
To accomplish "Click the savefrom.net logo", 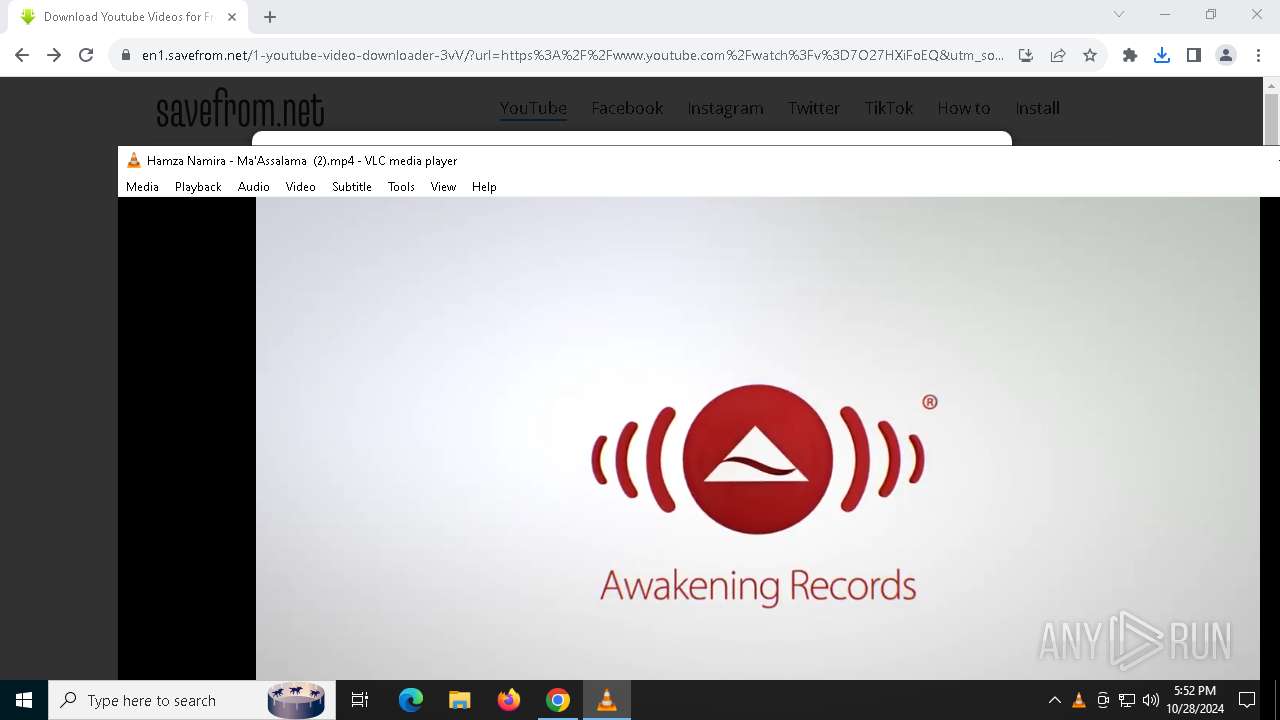I will 240,109.
